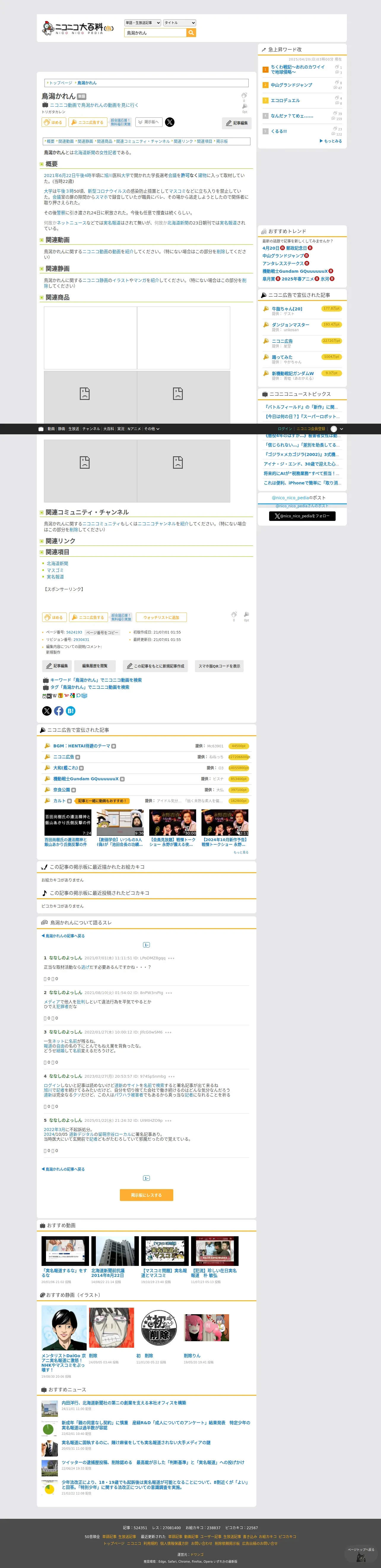The width and height of the screenshot is (381, 1568).
Task: Select 生放送 in the navbar
Action: (74, 428)
